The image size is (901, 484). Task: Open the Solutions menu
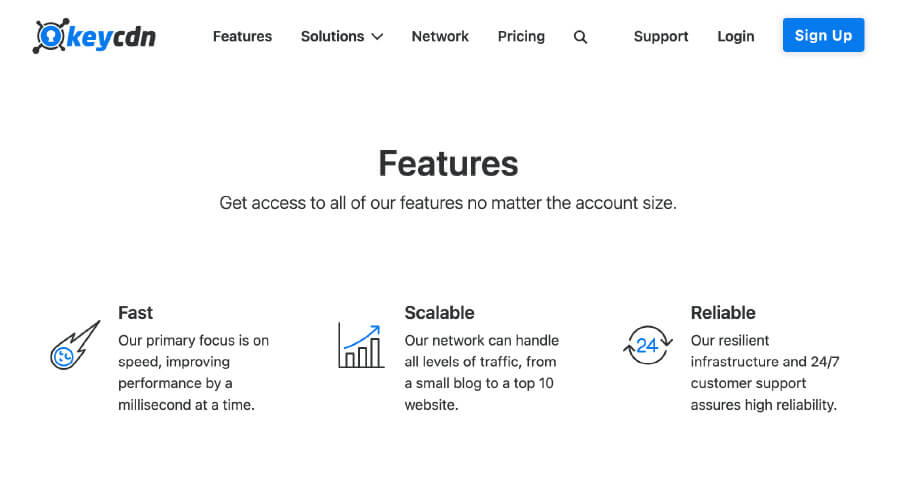coord(332,36)
